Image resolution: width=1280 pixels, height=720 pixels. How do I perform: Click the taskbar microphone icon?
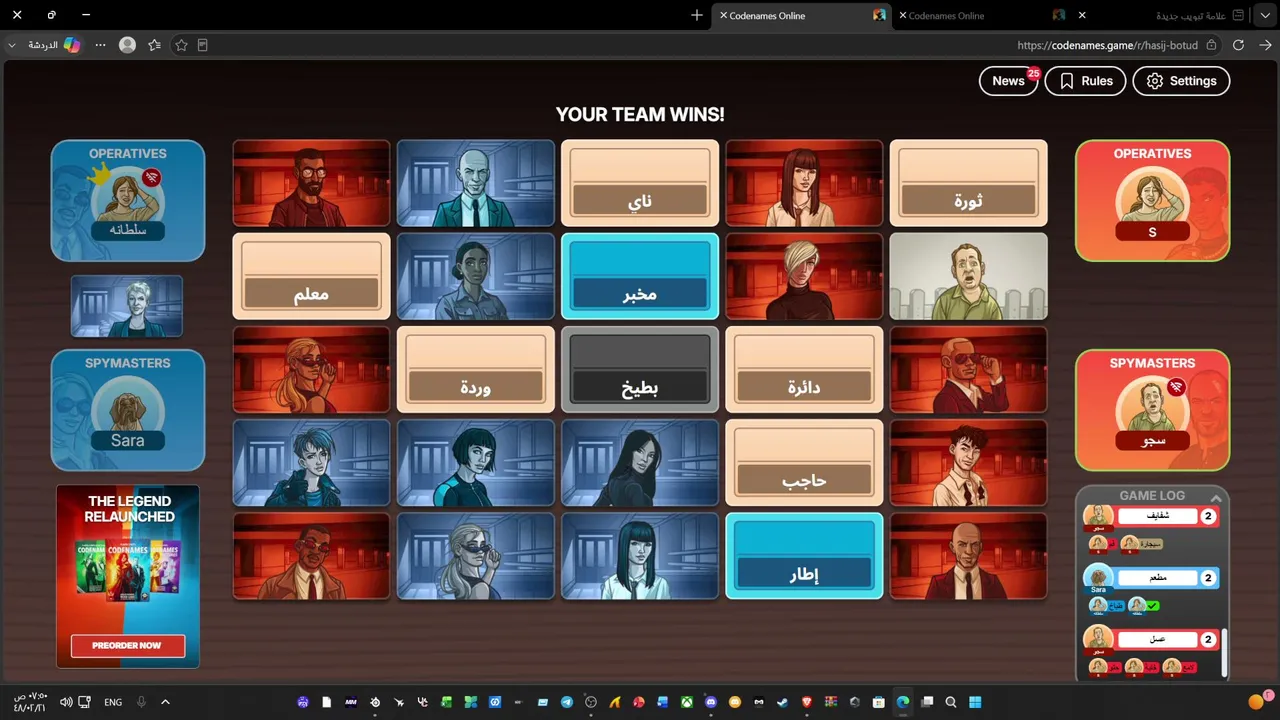pos(141,702)
